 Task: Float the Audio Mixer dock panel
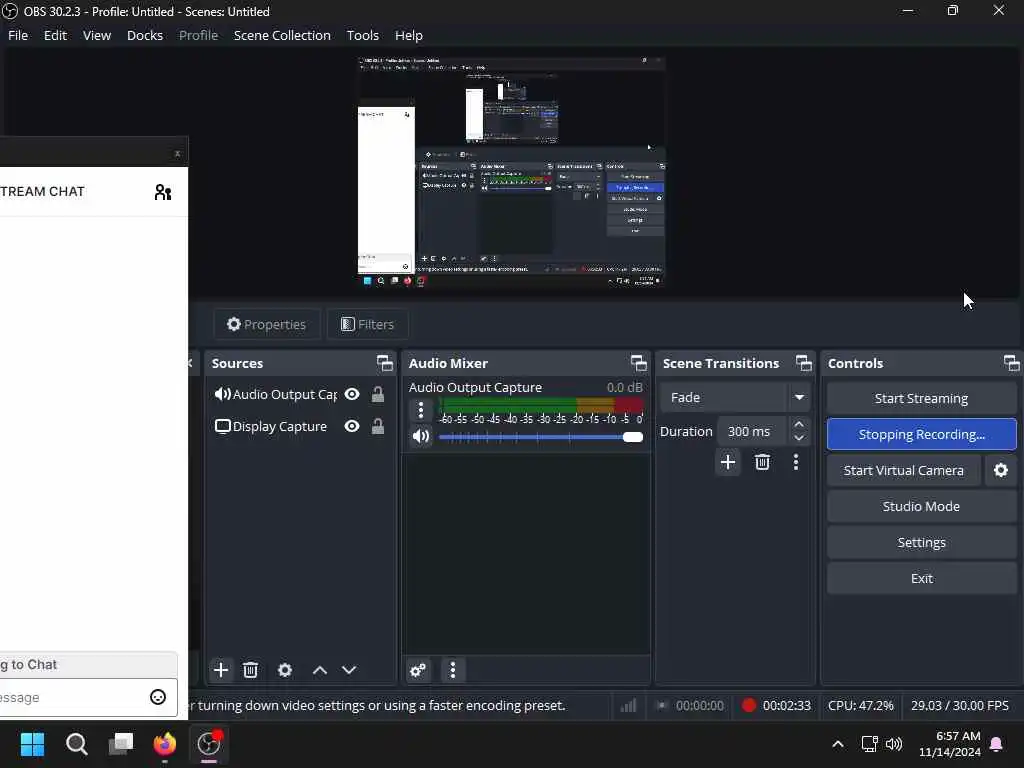click(x=639, y=363)
